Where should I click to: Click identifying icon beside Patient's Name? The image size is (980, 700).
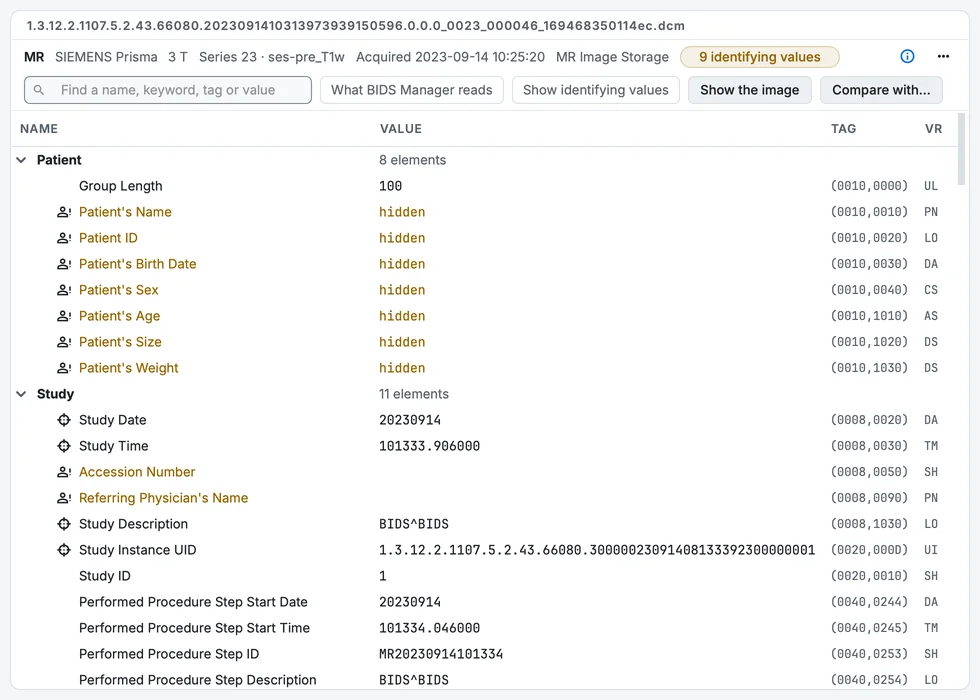coord(64,212)
